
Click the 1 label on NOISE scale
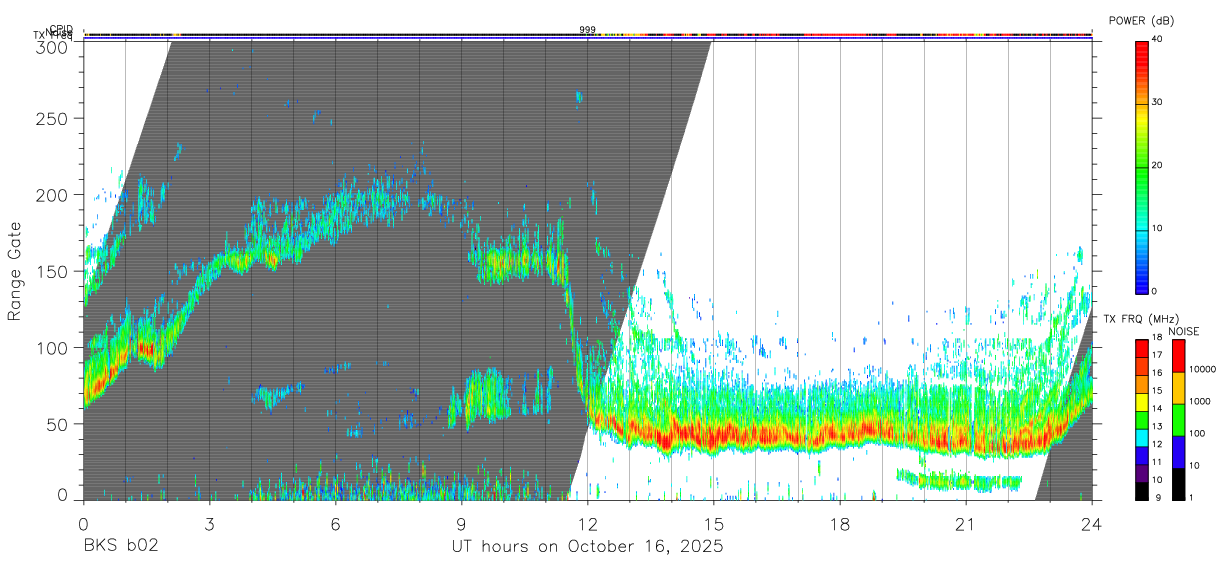(x=1191, y=497)
